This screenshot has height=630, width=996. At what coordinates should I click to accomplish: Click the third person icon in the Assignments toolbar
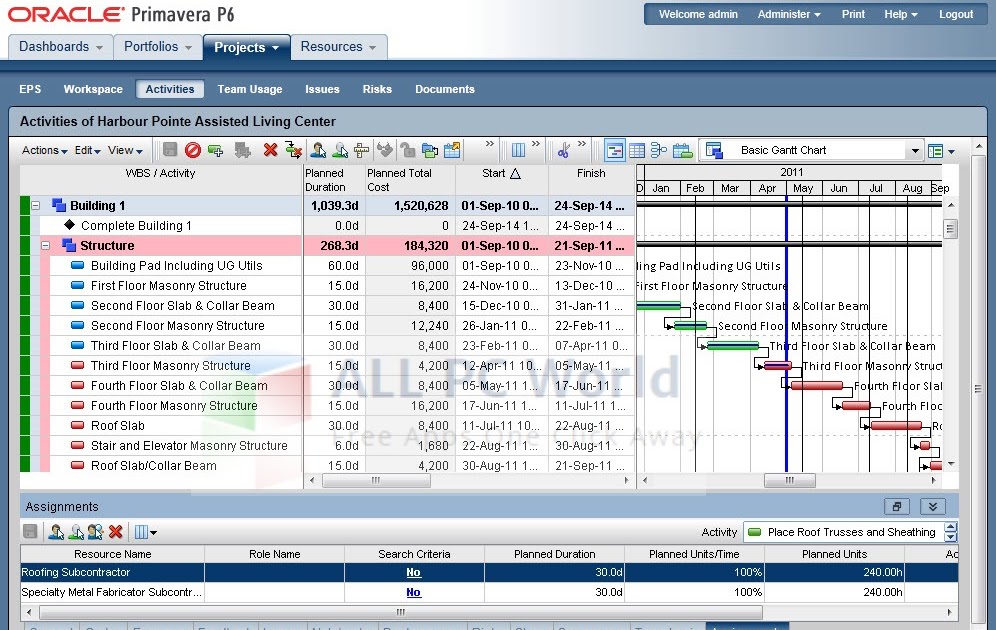[96, 532]
